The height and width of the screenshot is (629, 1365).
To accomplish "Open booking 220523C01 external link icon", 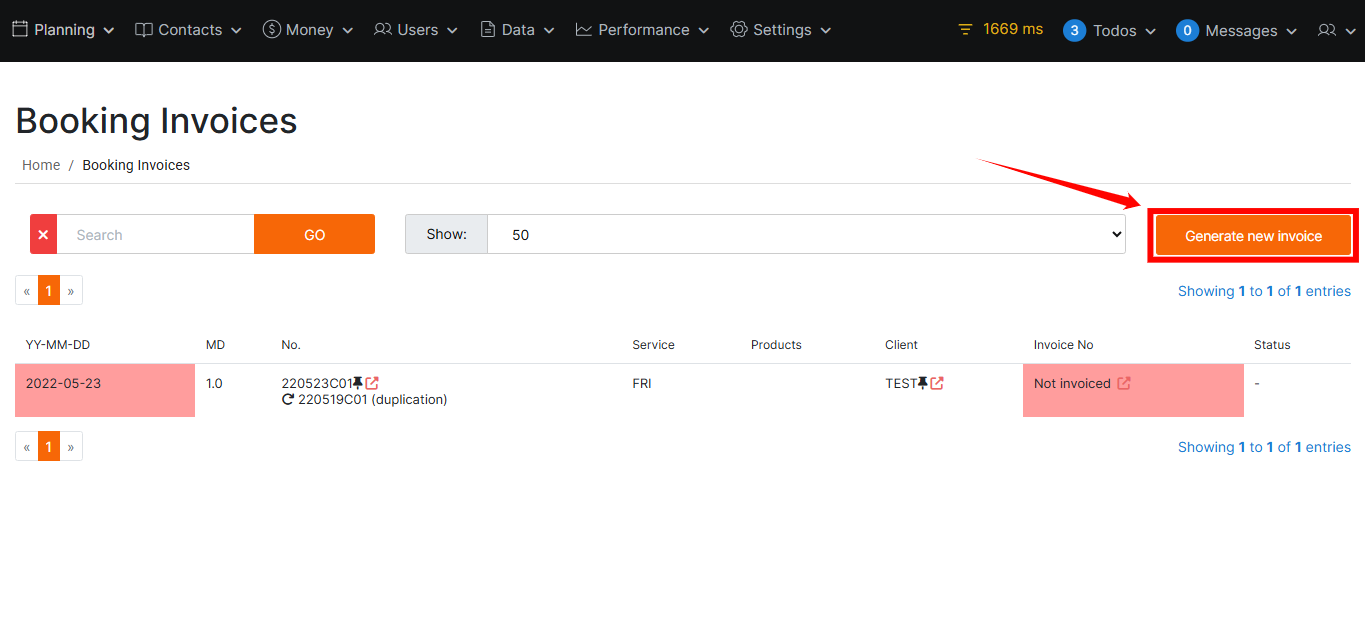I will (372, 383).
